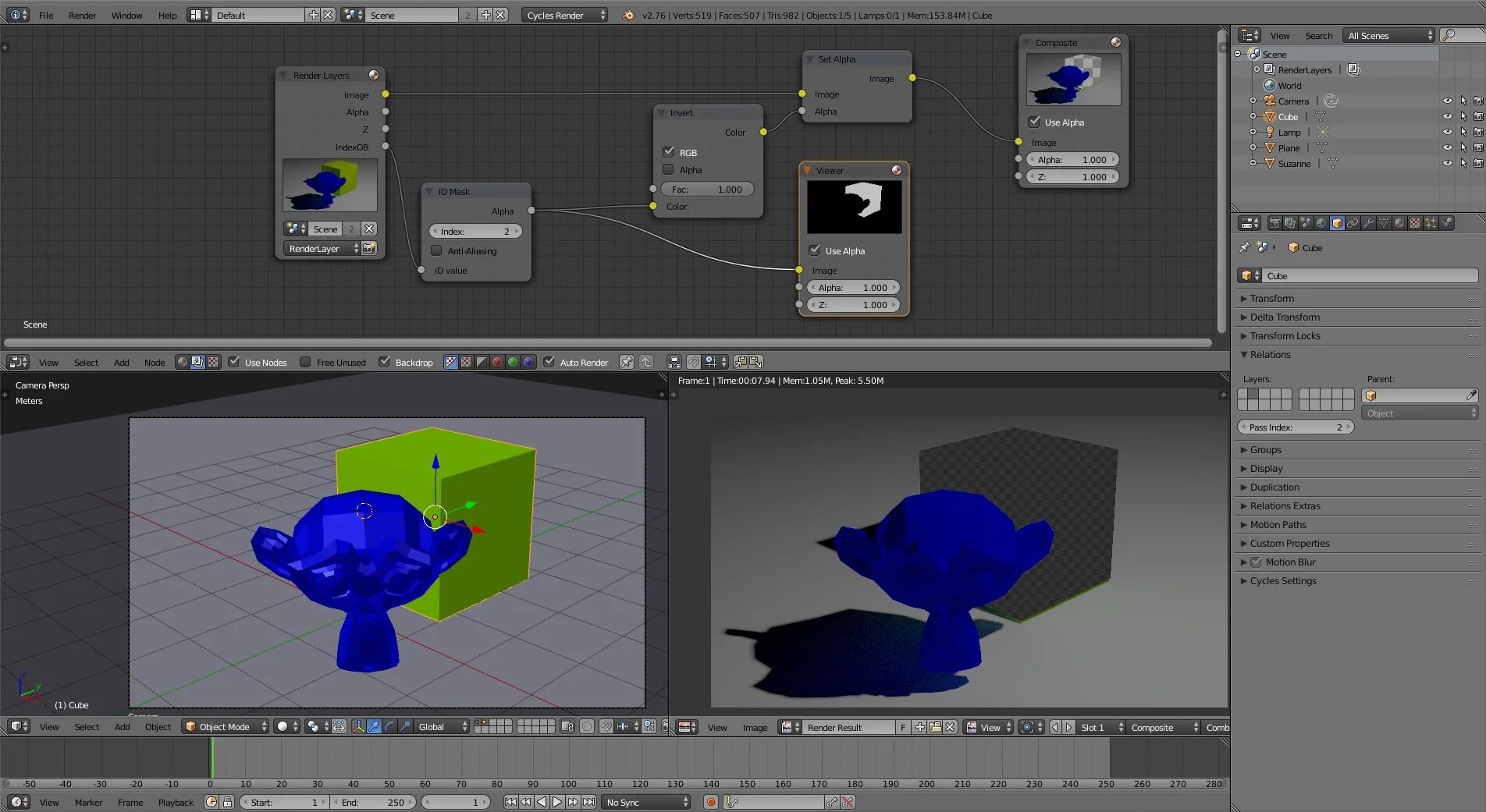Uncheck RGB in the Invert node

pyautogui.click(x=668, y=152)
